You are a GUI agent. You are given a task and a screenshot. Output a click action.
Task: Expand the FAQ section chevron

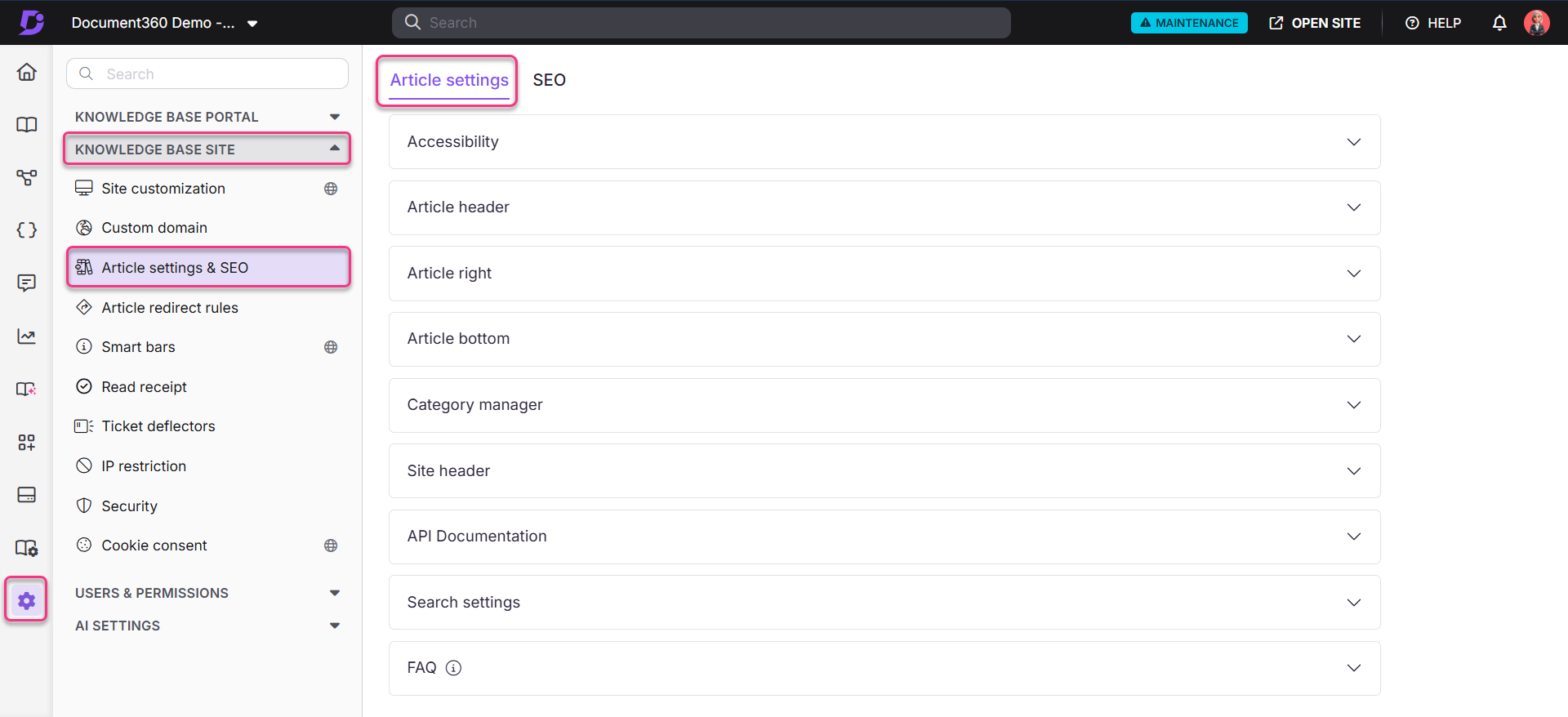coord(1353,668)
